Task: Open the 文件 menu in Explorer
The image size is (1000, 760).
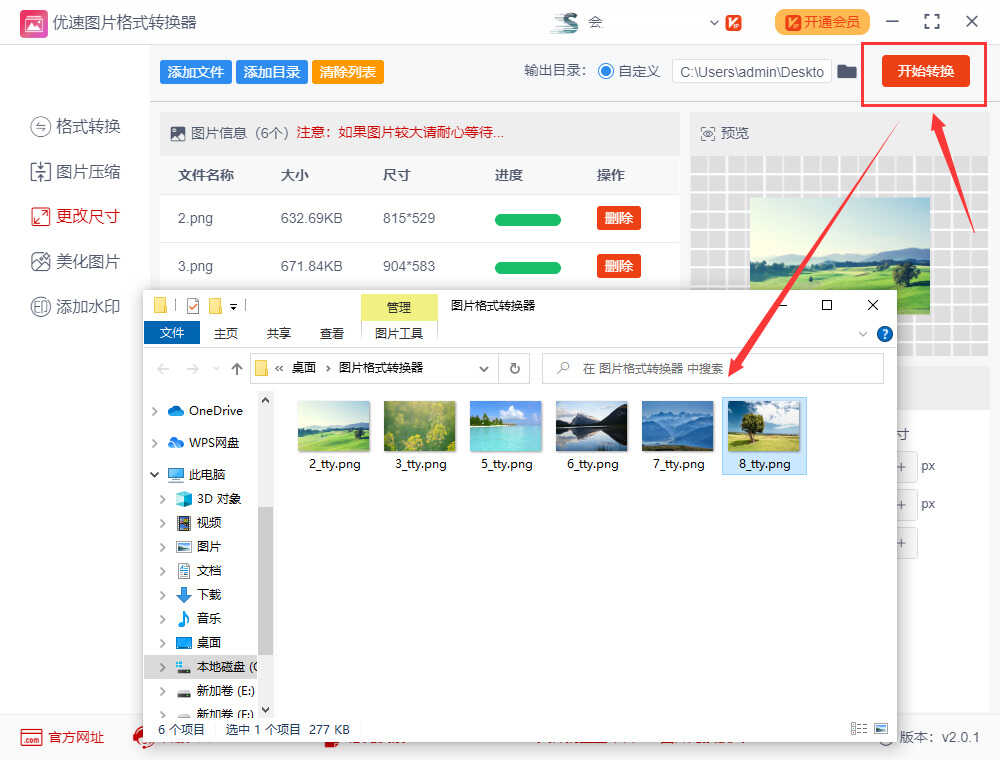Action: coord(172,333)
